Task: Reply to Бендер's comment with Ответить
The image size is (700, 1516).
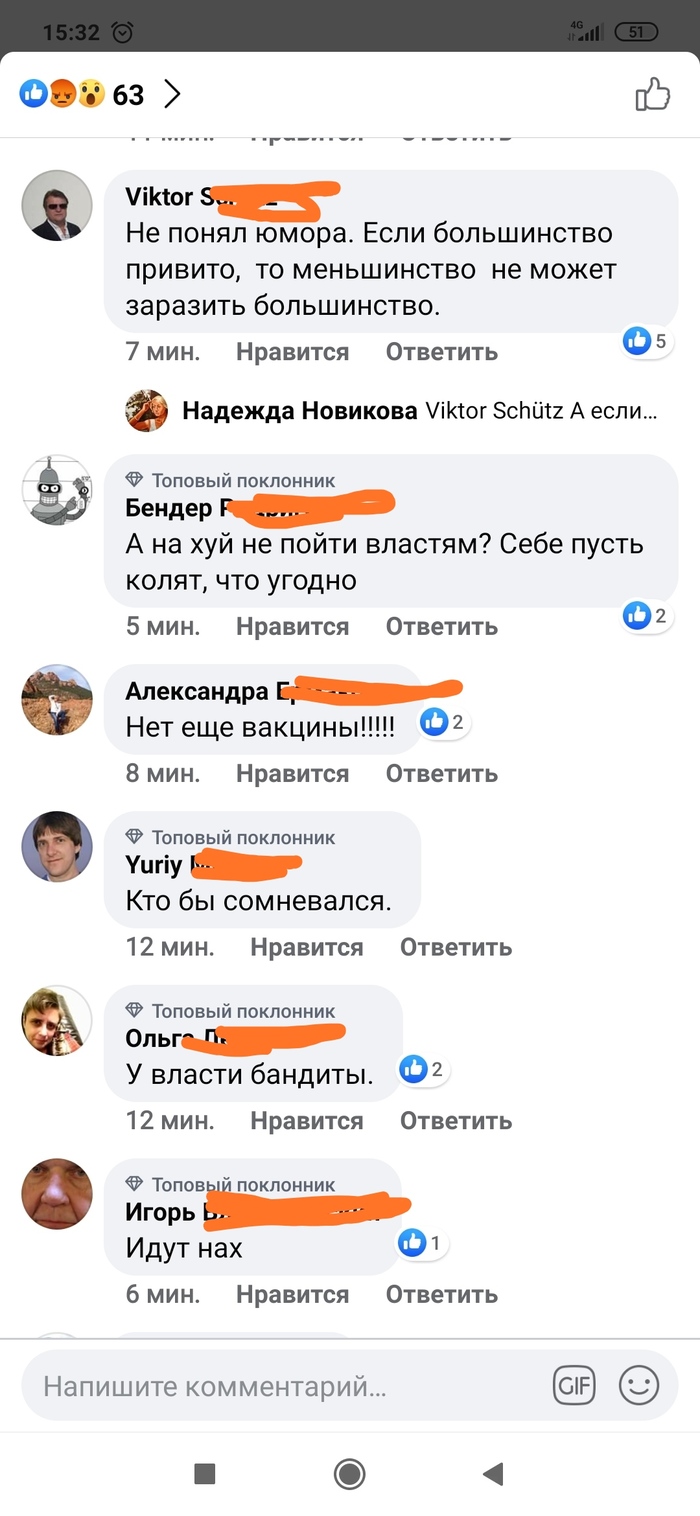Action: click(x=442, y=627)
